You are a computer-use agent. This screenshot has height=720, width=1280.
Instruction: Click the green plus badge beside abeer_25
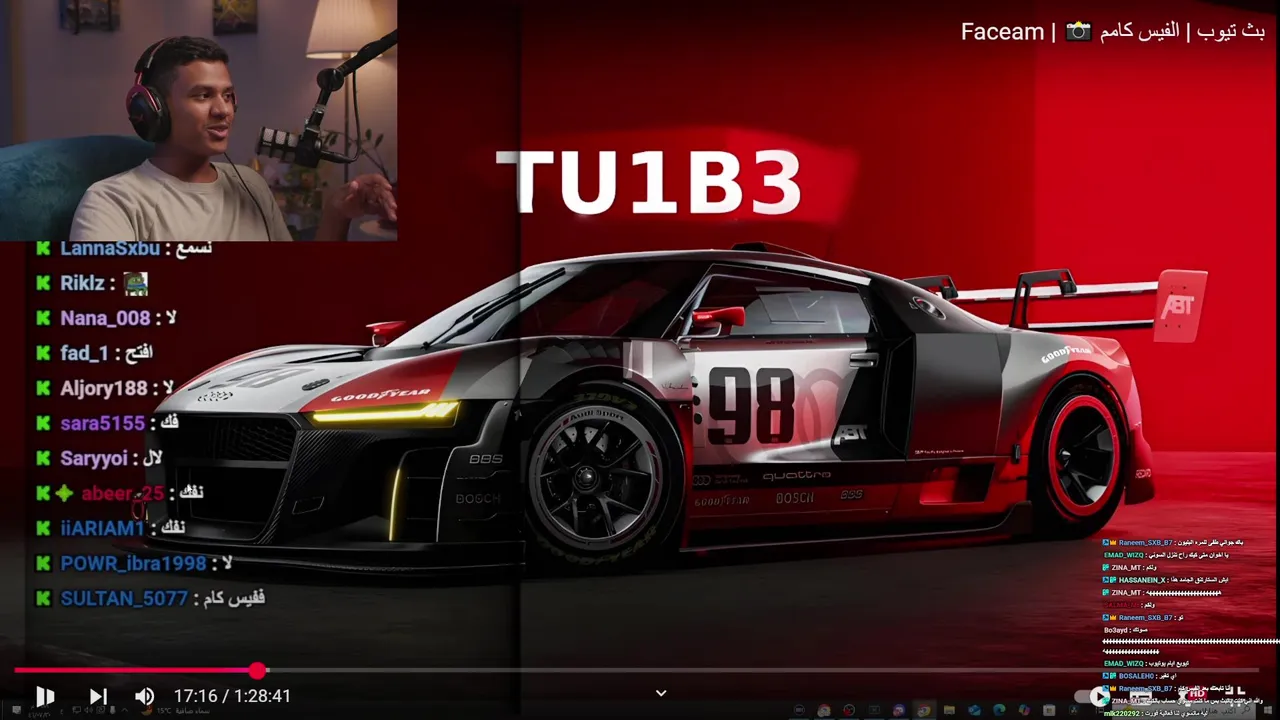pos(63,493)
